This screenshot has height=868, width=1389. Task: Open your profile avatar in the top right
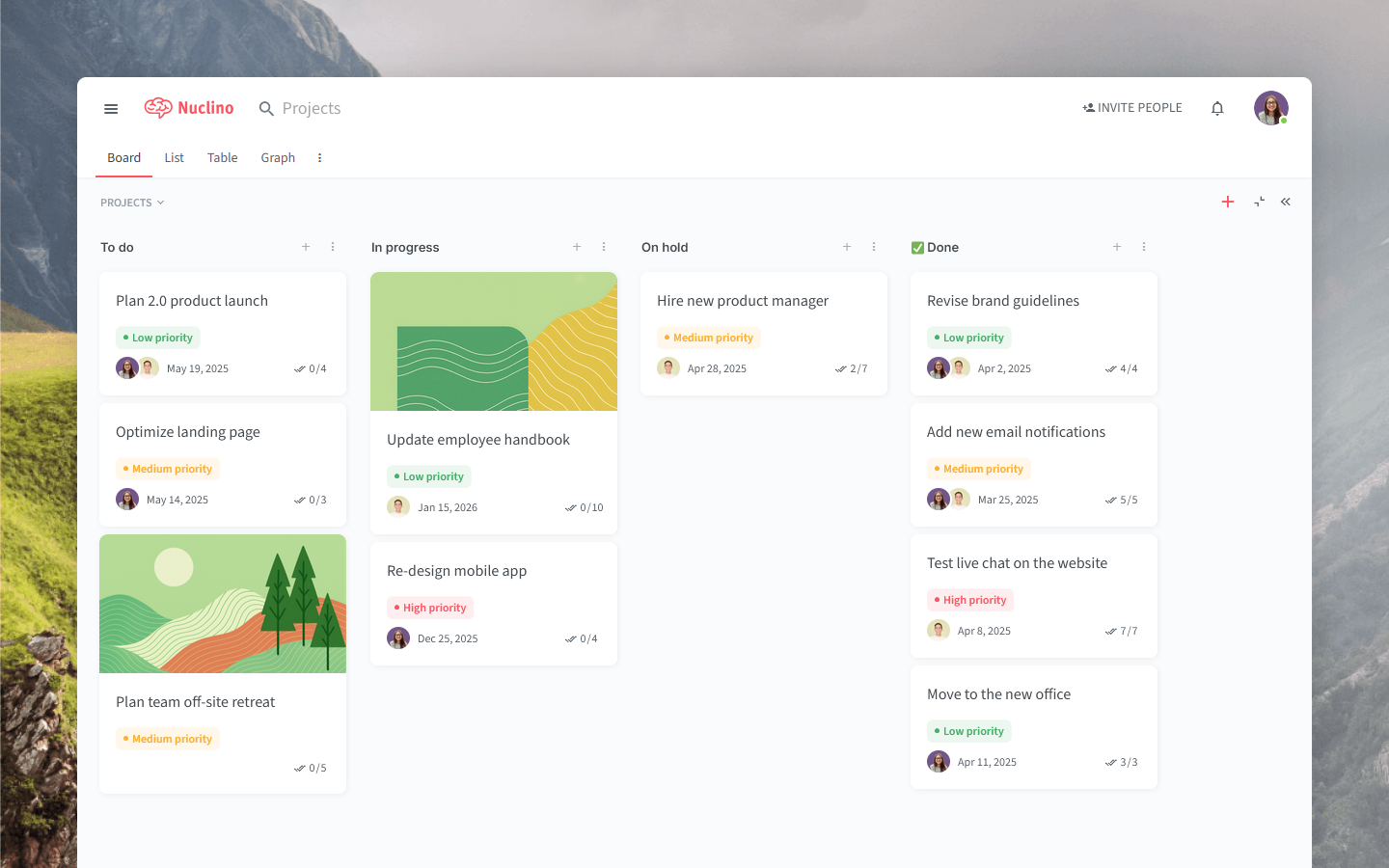pyautogui.click(x=1270, y=107)
